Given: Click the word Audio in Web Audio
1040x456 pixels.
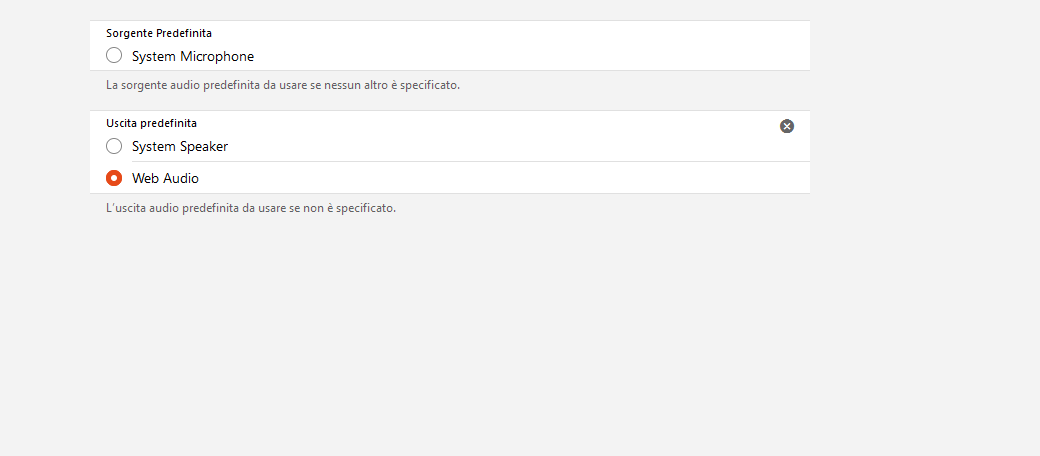Looking at the screenshot, I should (x=181, y=178).
